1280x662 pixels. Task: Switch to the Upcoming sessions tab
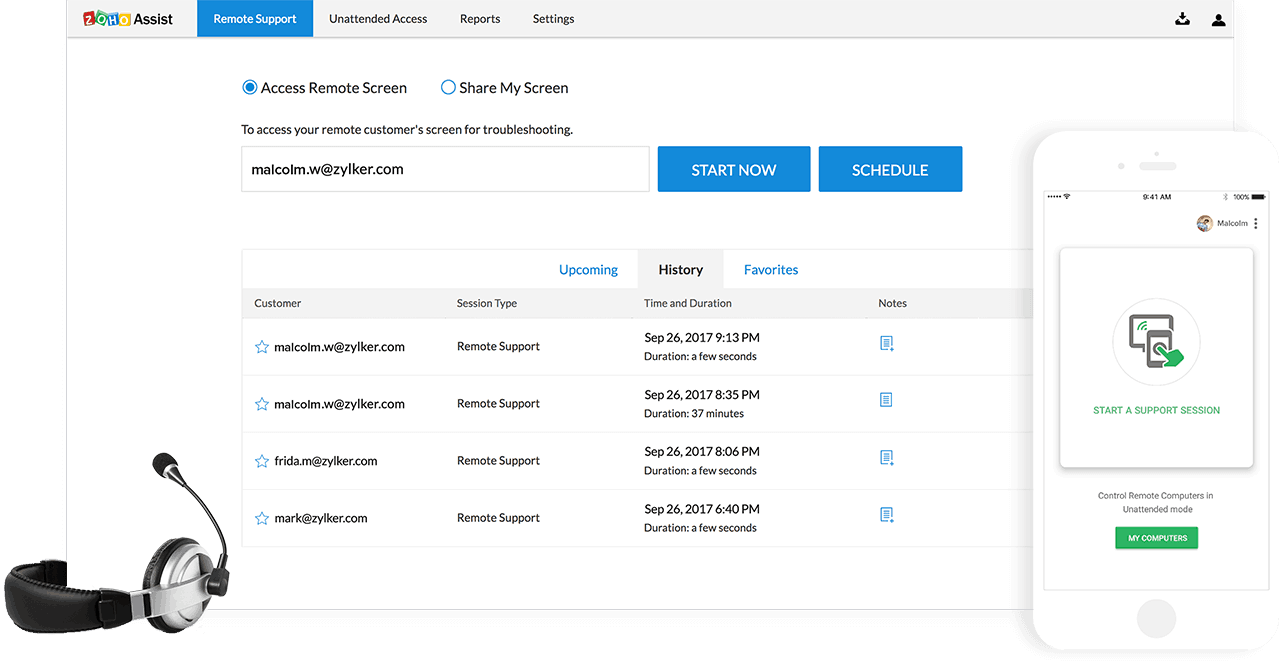[x=588, y=269]
